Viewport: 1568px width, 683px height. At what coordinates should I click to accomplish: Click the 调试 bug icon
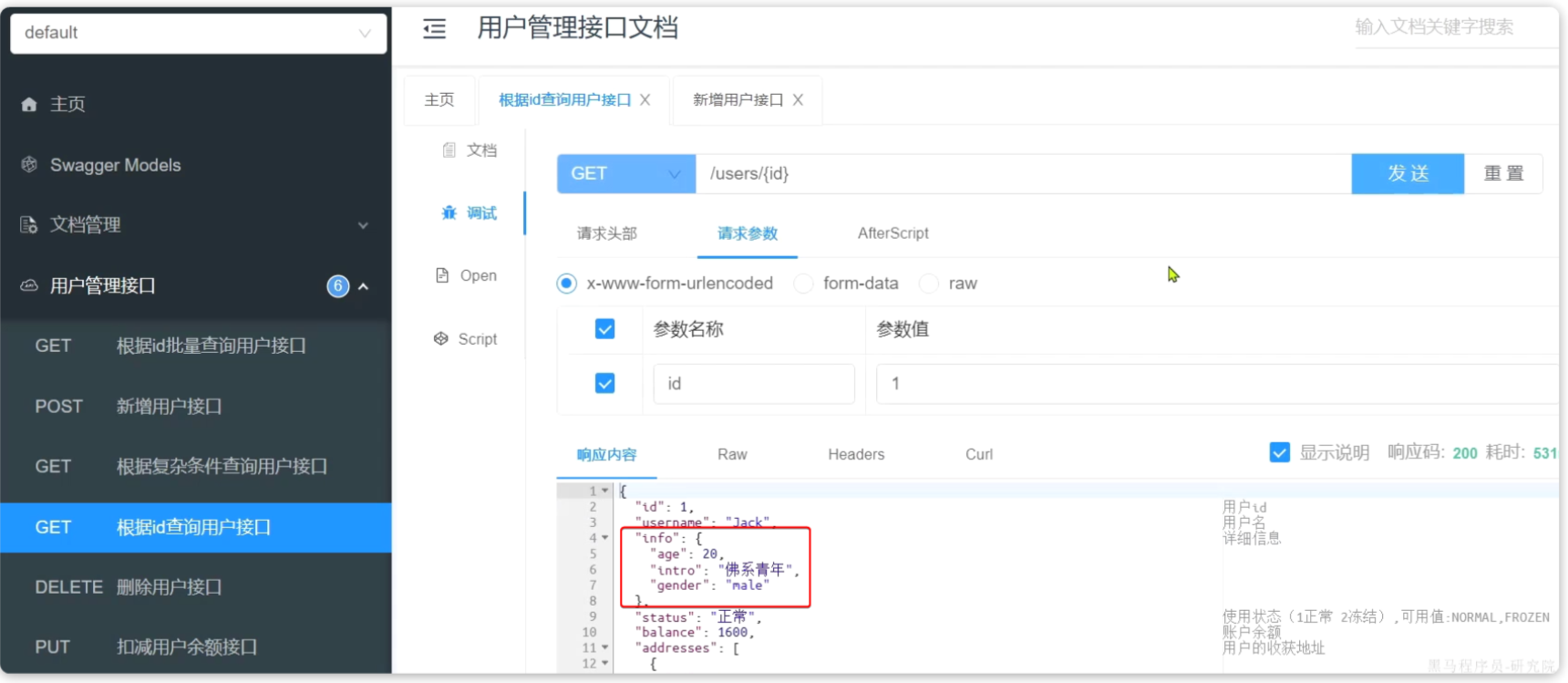pyautogui.click(x=449, y=213)
